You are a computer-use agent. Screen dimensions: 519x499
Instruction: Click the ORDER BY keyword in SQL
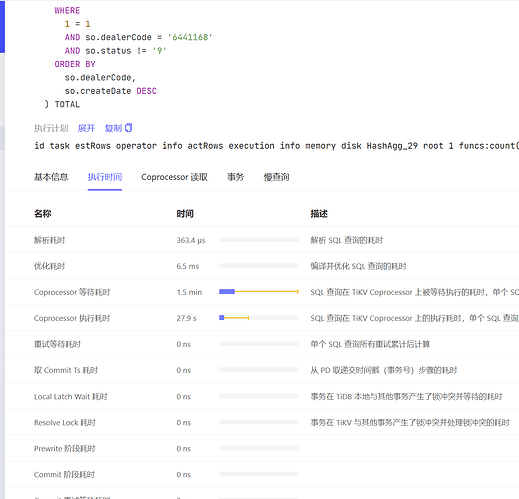click(x=75, y=64)
